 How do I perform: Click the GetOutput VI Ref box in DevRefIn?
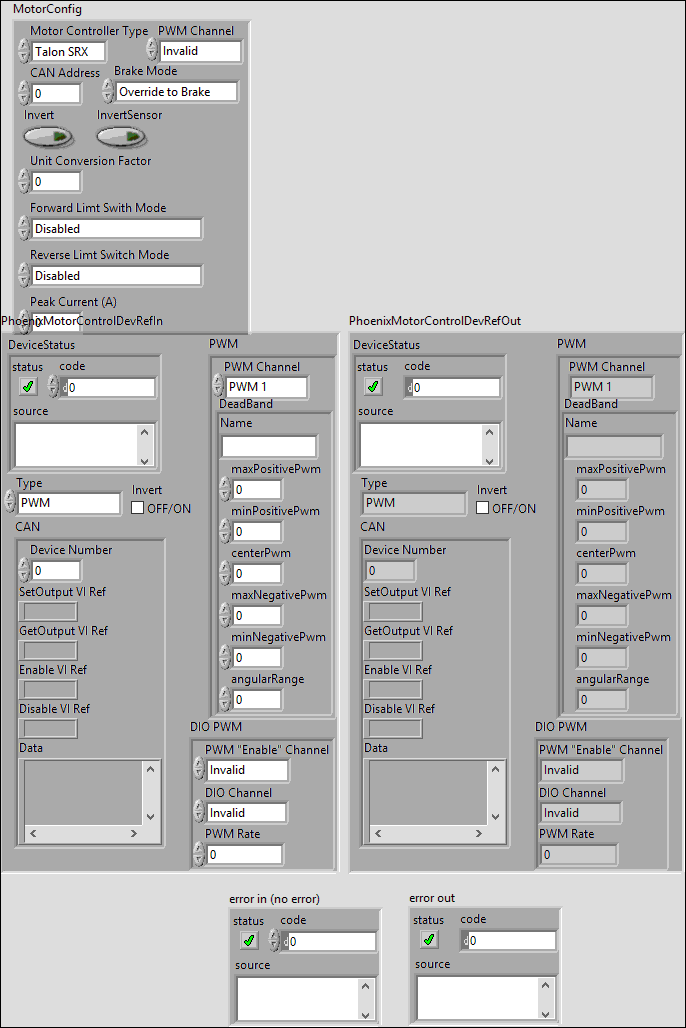click(x=50, y=650)
